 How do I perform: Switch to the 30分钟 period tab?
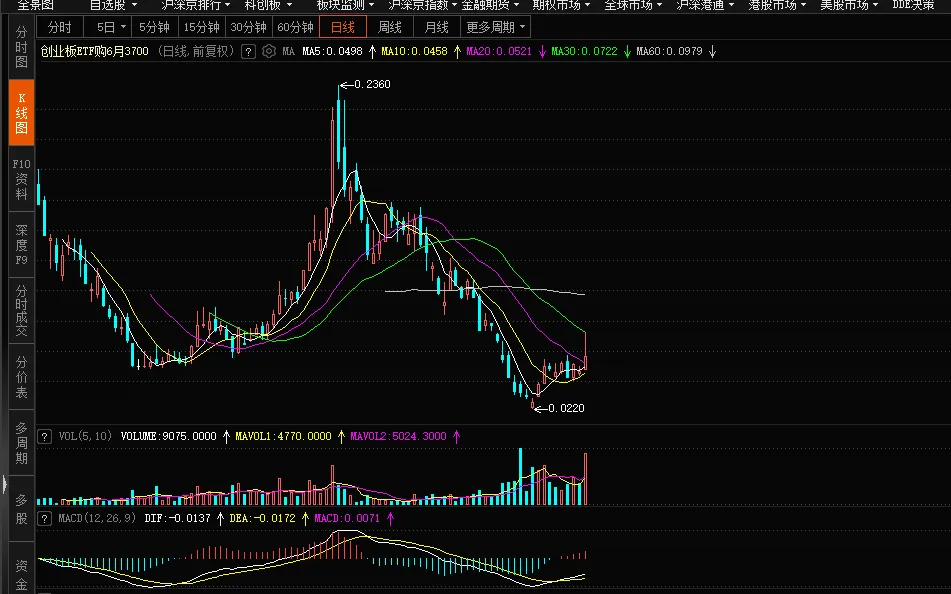[249, 27]
